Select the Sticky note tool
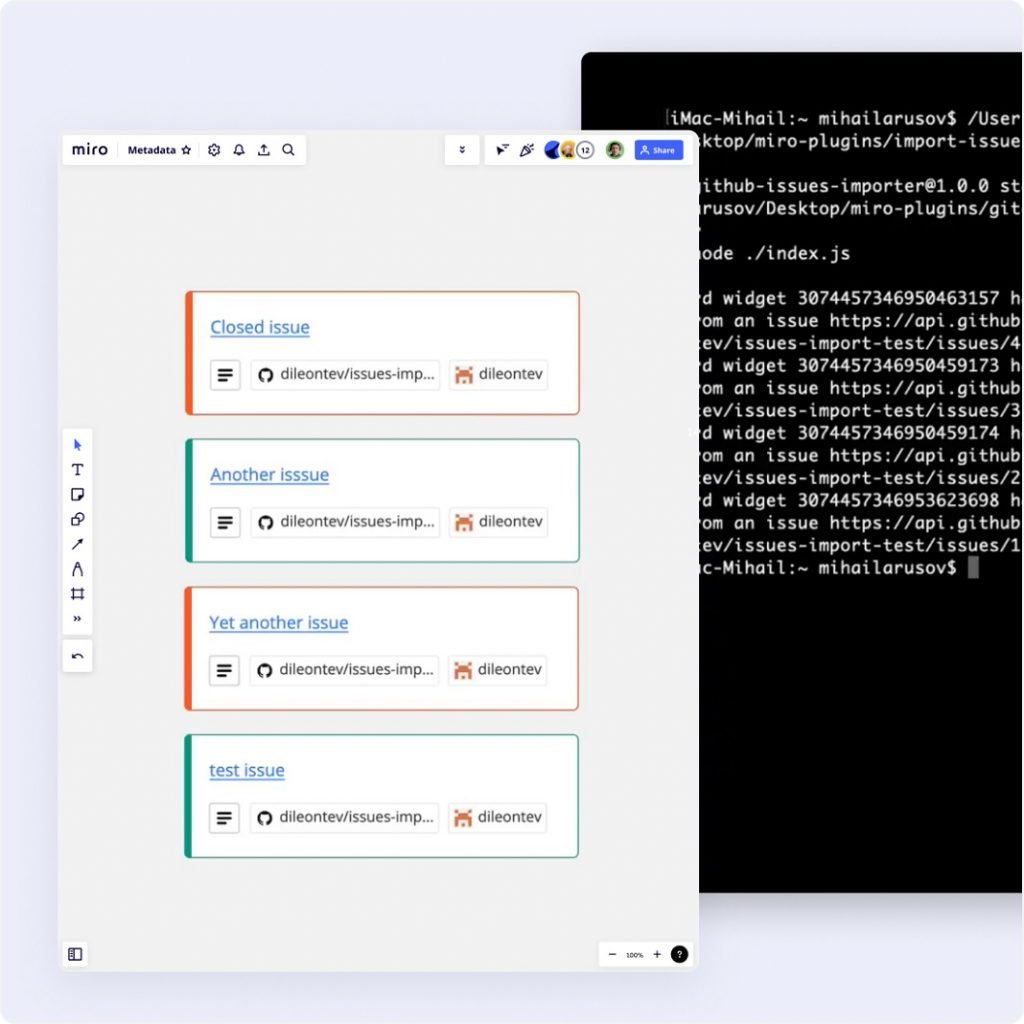Screen dimensions: 1024x1024 78,494
